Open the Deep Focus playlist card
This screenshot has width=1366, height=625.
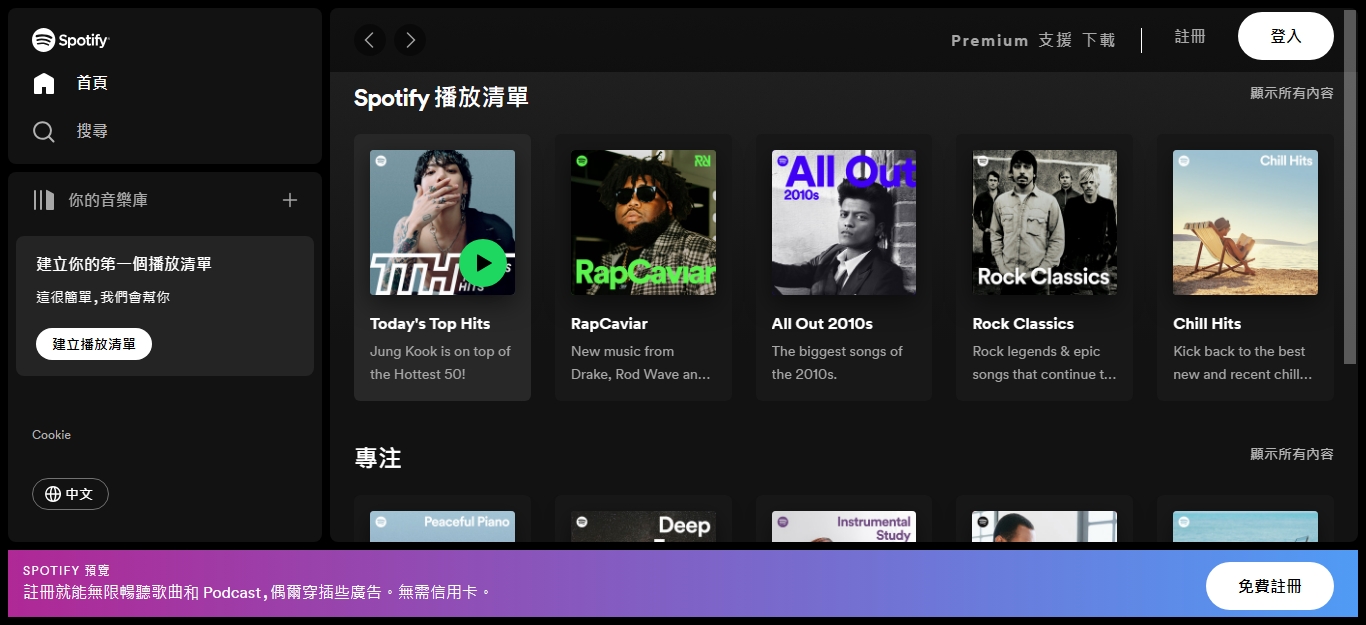click(643, 519)
